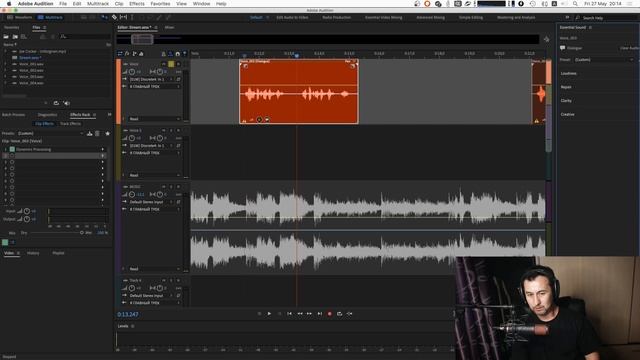Expand Loudness section in Essential Sound
The width and height of the screenshot is (640, 360).
pos(569,73)
